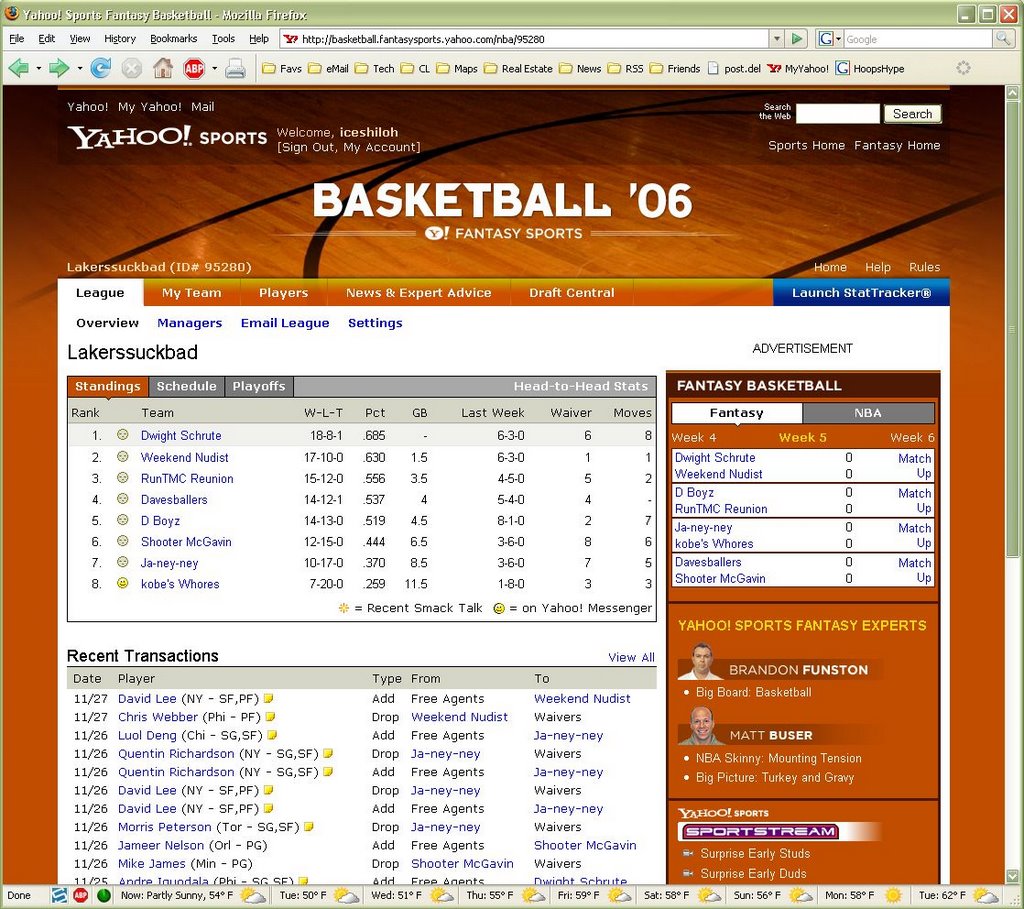Screen dimensions: 1024x909
Task: Open the File menu
Action: pyautogui.click(x=16, y=39)
